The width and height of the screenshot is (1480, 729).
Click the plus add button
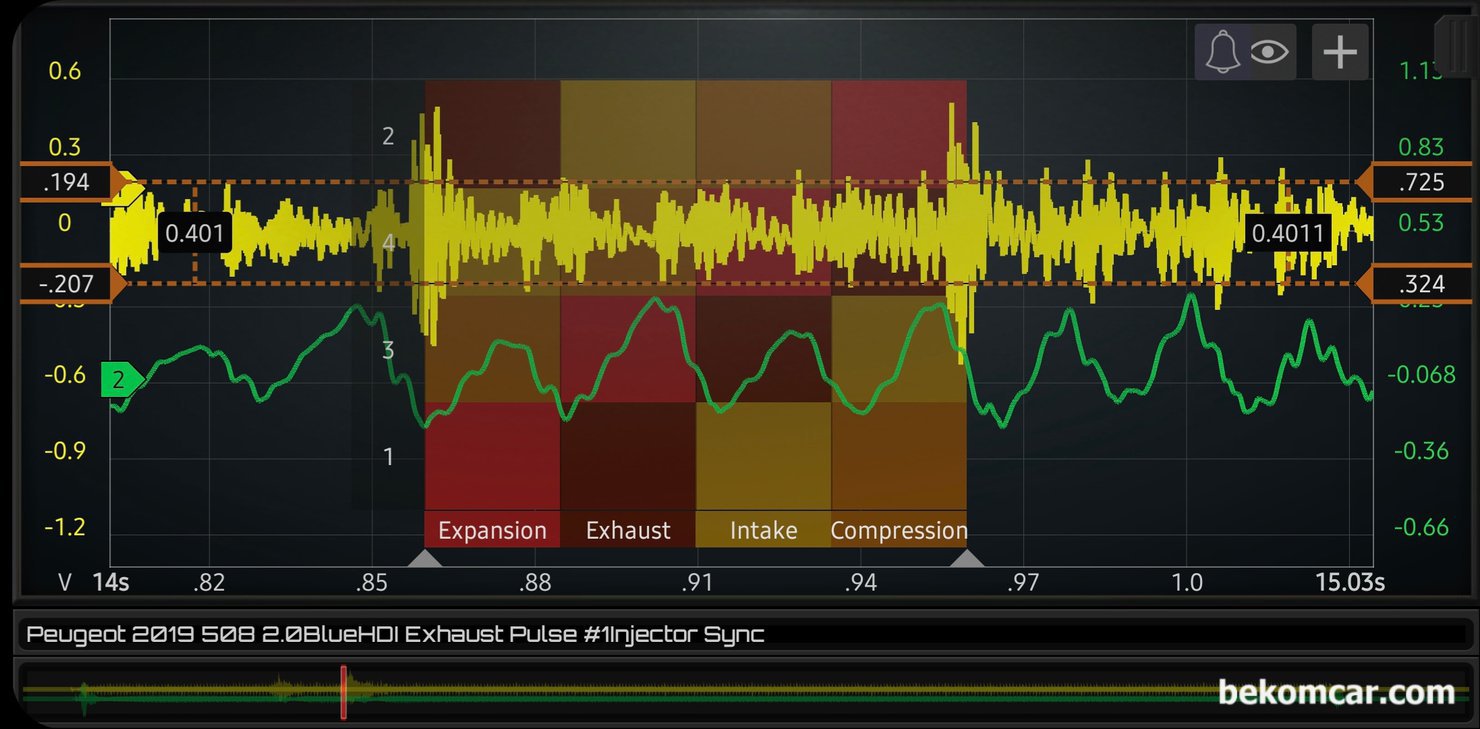(1339, 51)
